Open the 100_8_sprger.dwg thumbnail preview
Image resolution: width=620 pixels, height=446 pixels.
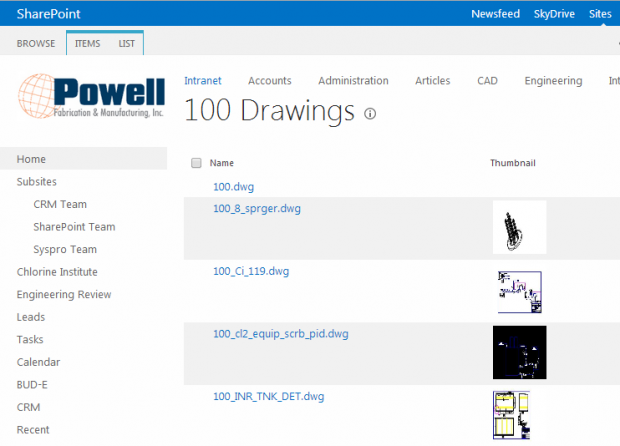(x=519, y=228)
